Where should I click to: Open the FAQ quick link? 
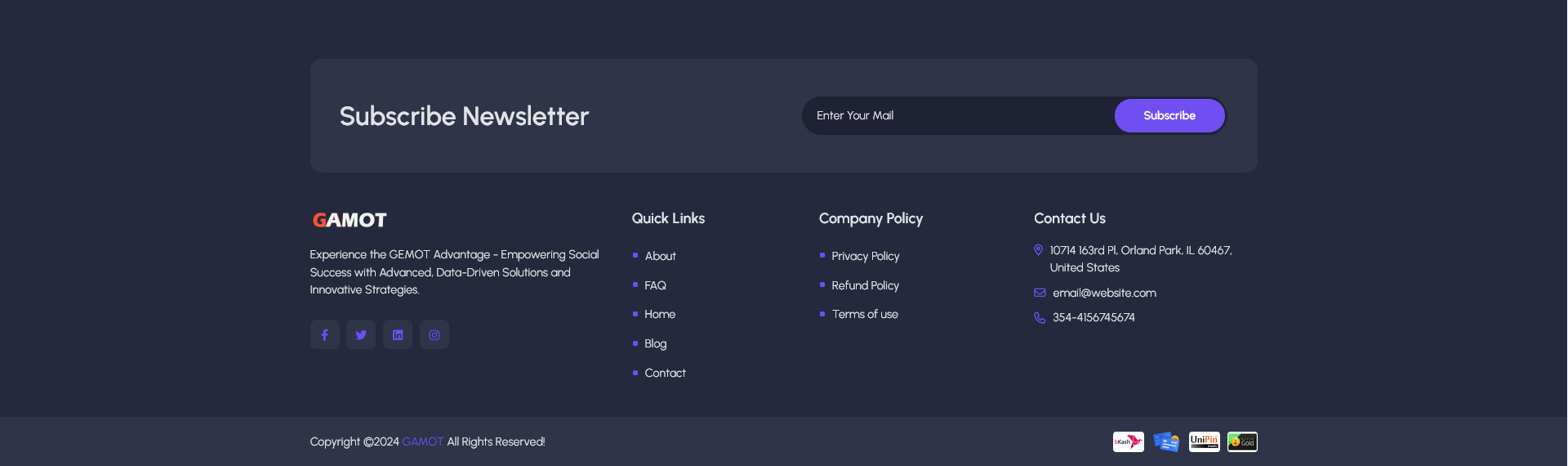(x=655, y=285)
